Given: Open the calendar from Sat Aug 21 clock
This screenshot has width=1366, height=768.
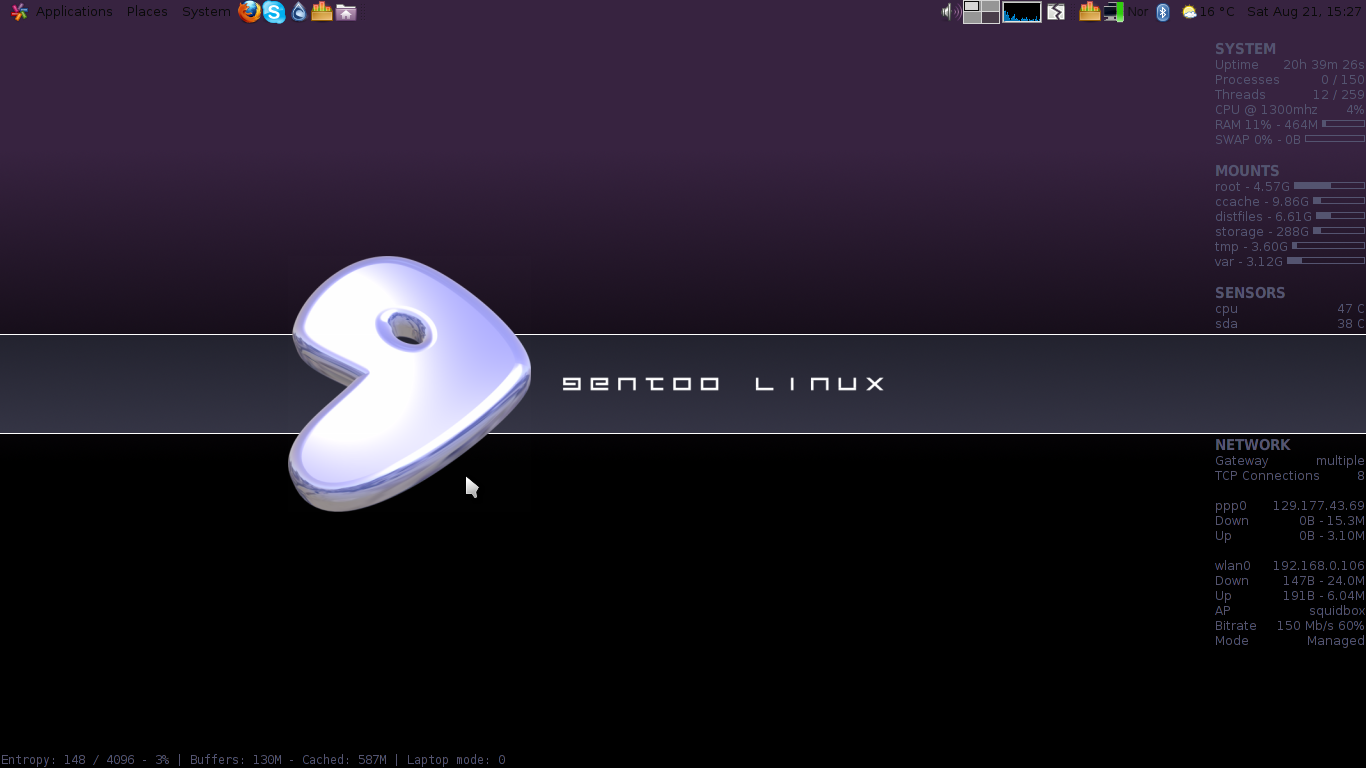Looking at the screenshot, I should point(1304,12).
